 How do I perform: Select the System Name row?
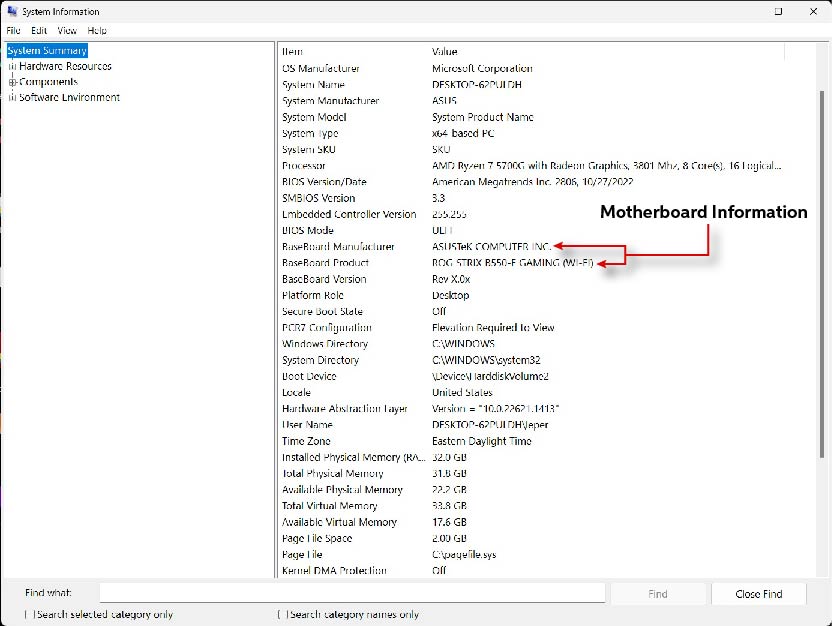[531, 84]
